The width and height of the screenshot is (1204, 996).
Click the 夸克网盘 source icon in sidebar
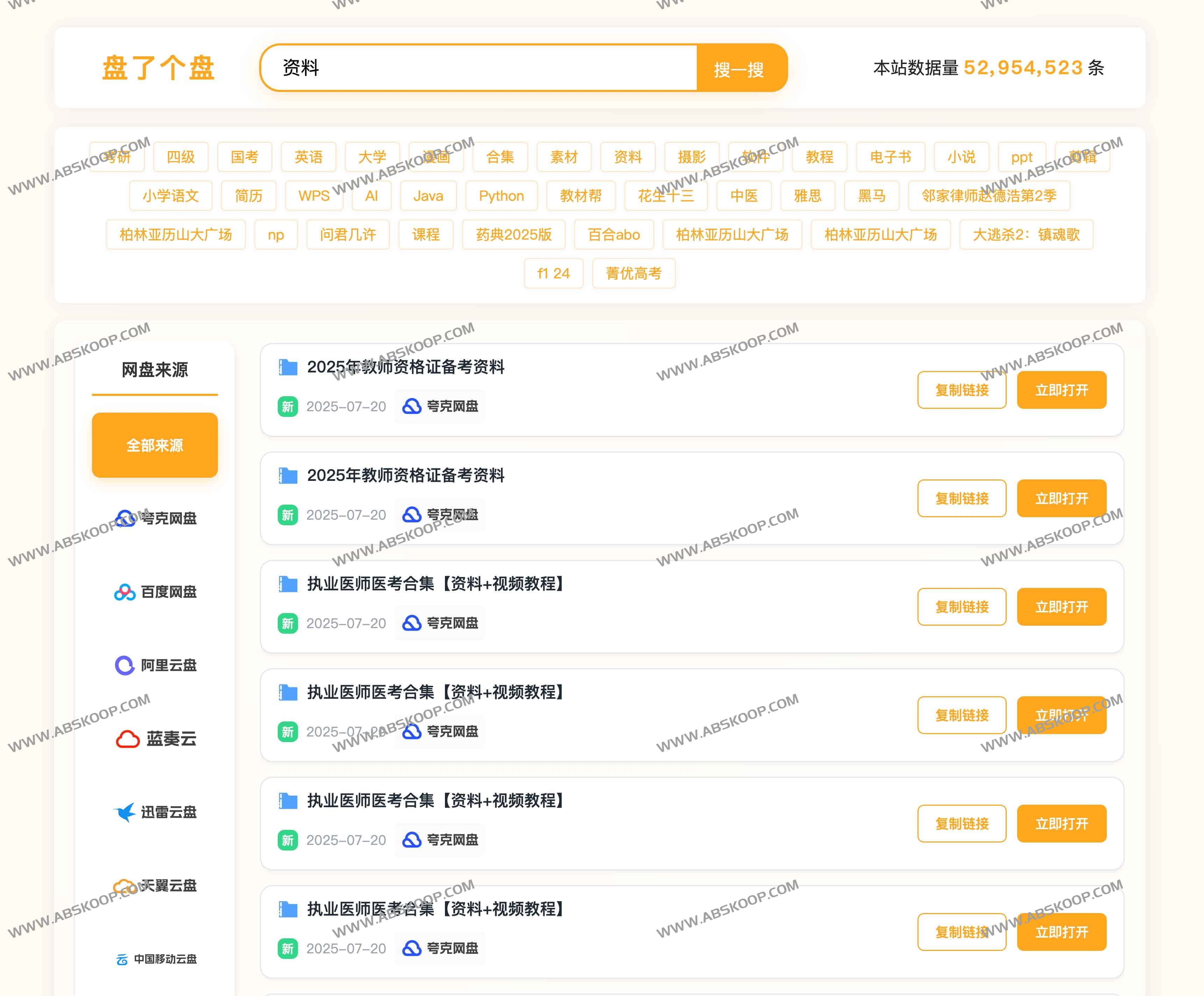pos(125,518)
